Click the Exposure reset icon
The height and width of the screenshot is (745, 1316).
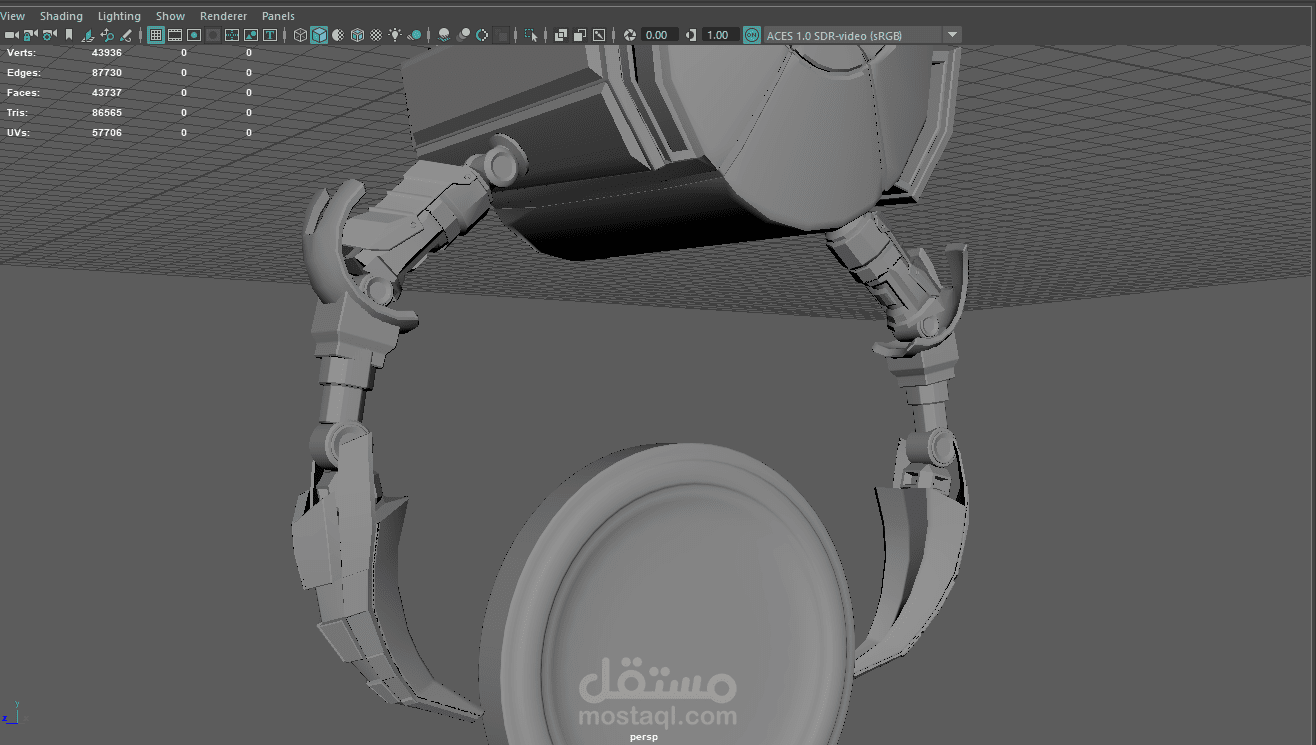[629, 35]
